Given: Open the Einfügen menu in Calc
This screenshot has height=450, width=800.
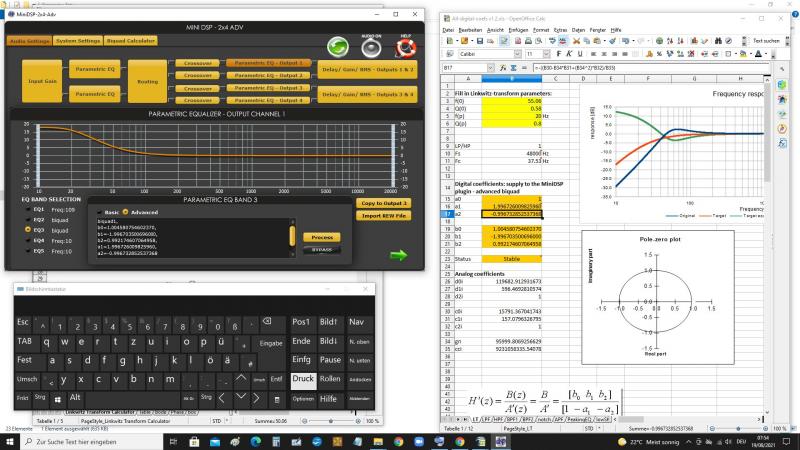Looking at the screenshot, I should coord(518,30).
